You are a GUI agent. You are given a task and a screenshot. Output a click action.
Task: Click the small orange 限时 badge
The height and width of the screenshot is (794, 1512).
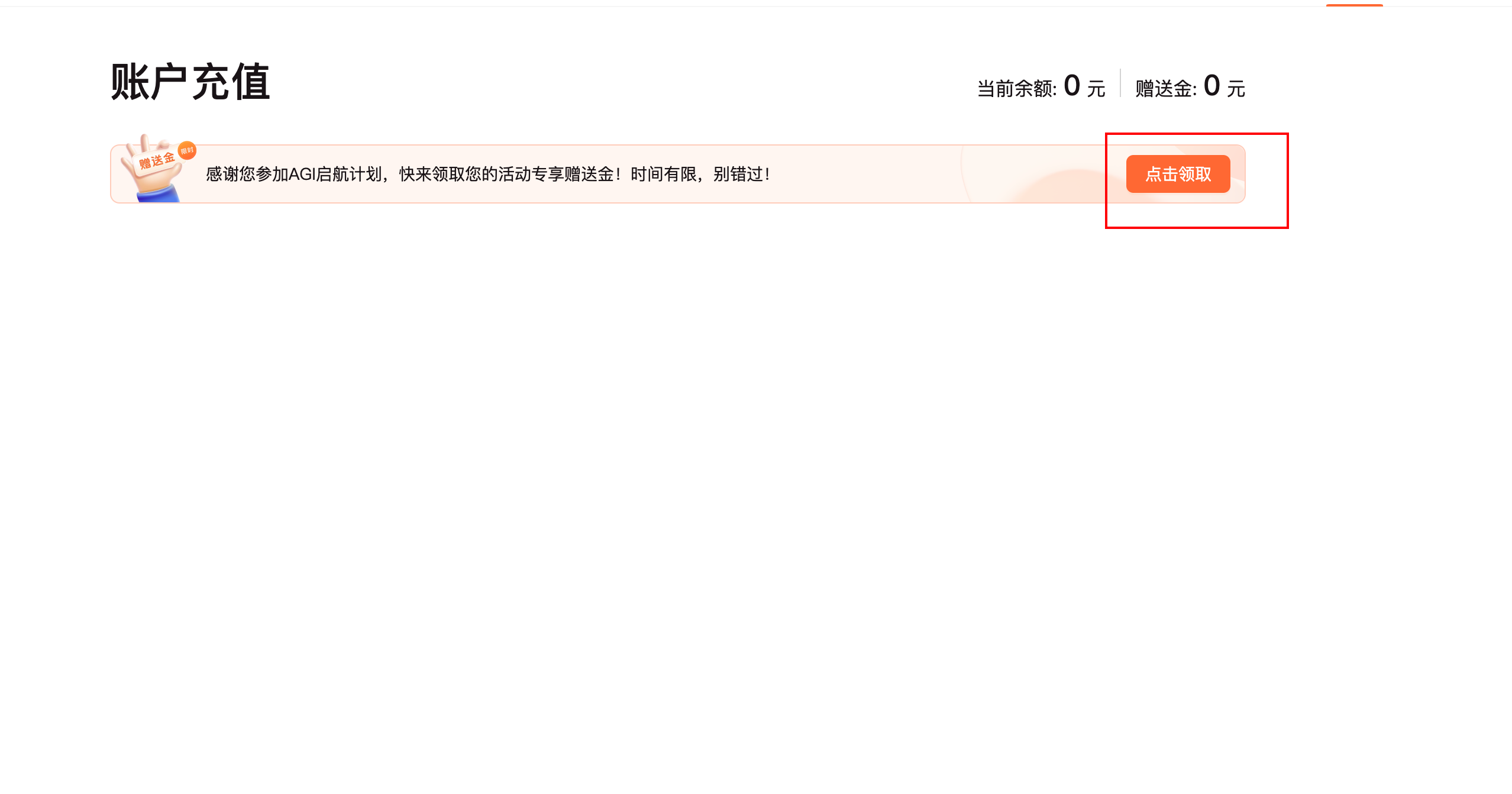[187, 150]
